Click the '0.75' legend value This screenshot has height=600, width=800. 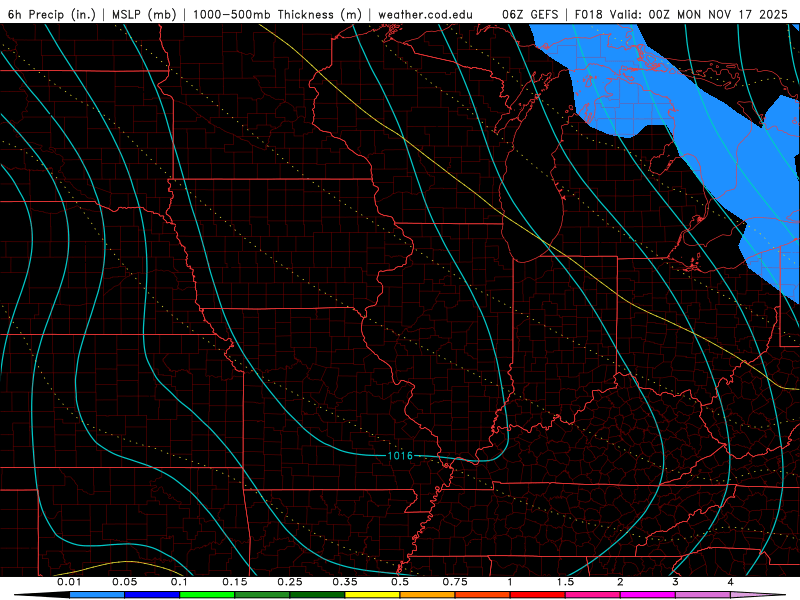[x=455, y=582]
